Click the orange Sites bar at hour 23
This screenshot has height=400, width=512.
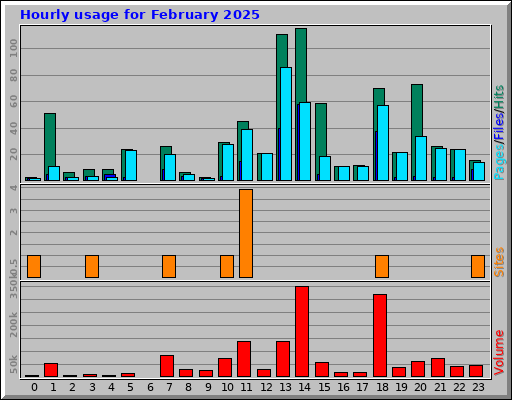point(478,266)
